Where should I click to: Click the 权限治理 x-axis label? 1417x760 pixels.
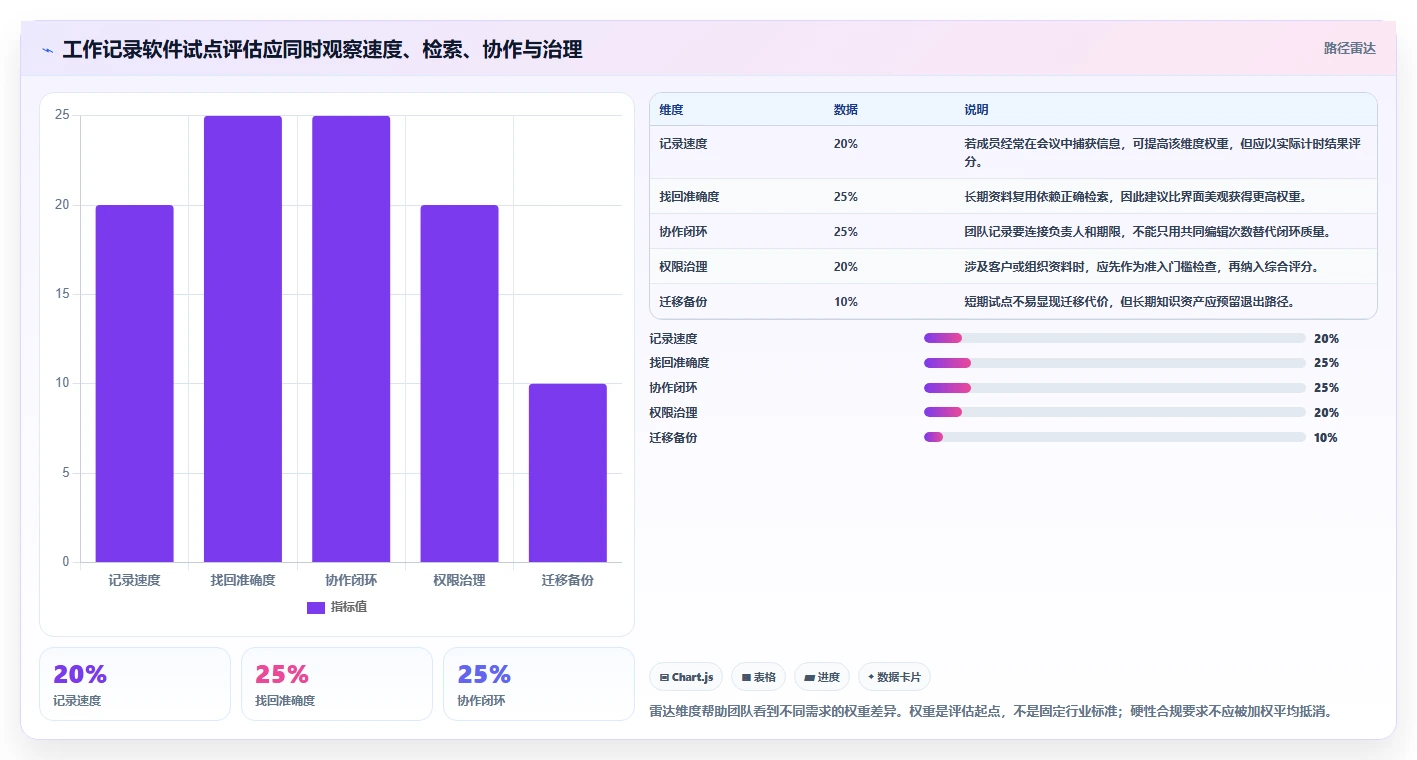pyautogui.click(x=459, y=580)
